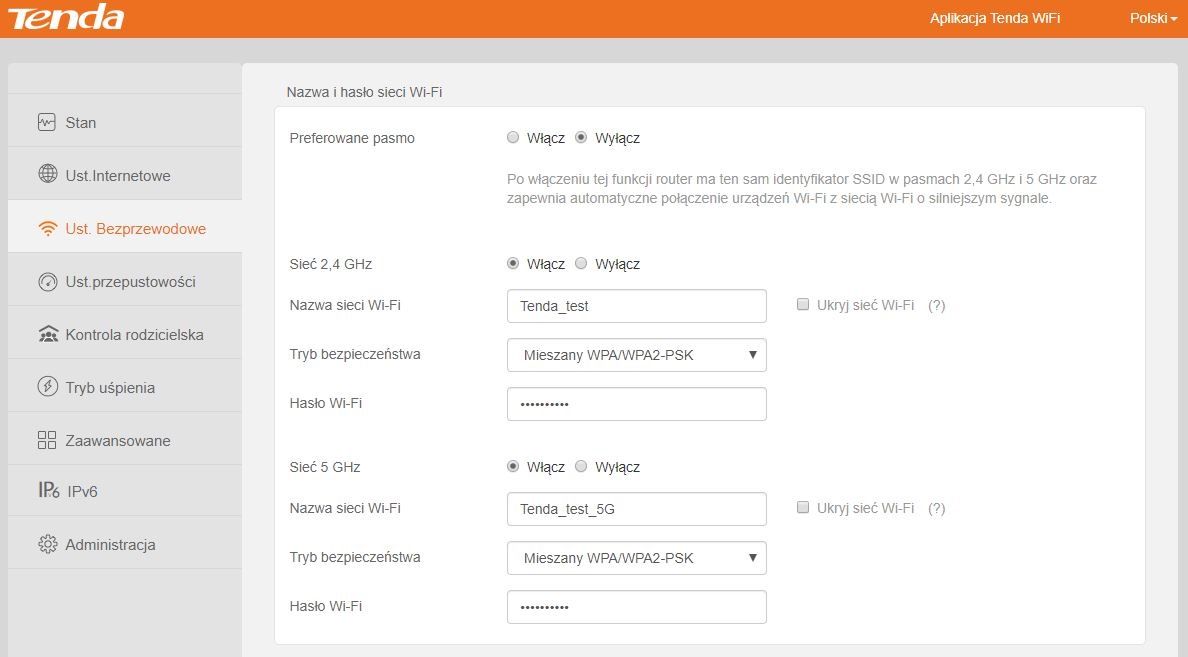Click the 'Nazwa i hasło sieci Wi-Fi' heading
The width and height of the screenshot is (1188, 657).
[x=364, y=92]
